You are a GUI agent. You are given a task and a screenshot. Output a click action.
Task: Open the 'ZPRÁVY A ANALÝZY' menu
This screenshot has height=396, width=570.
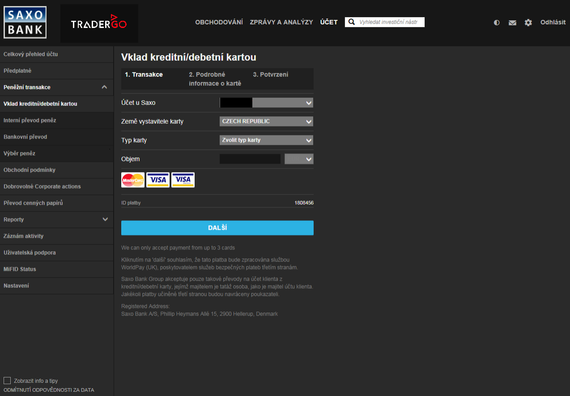(x=281, y=22)
